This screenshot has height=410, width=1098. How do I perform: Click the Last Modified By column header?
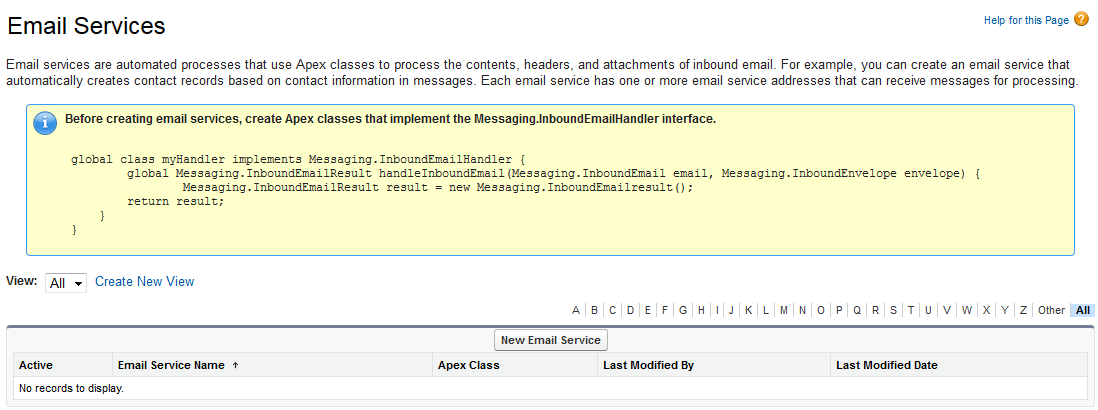[x=648, y=365]
